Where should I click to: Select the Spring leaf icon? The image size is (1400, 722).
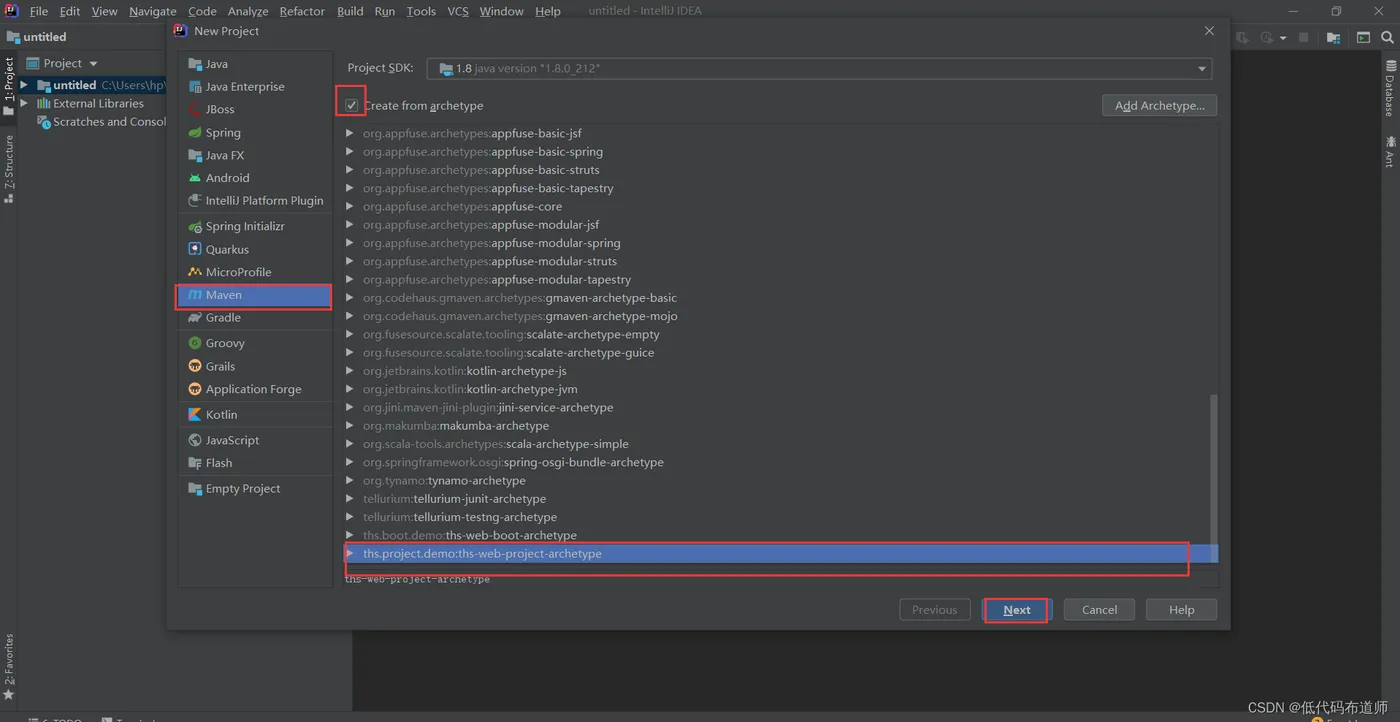point(195,132)
